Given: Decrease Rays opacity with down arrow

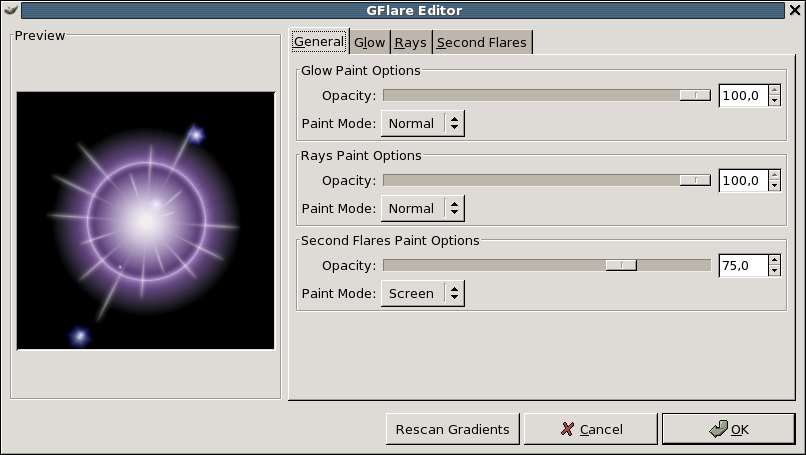Looking at the screenshot, I should point(774,186).
